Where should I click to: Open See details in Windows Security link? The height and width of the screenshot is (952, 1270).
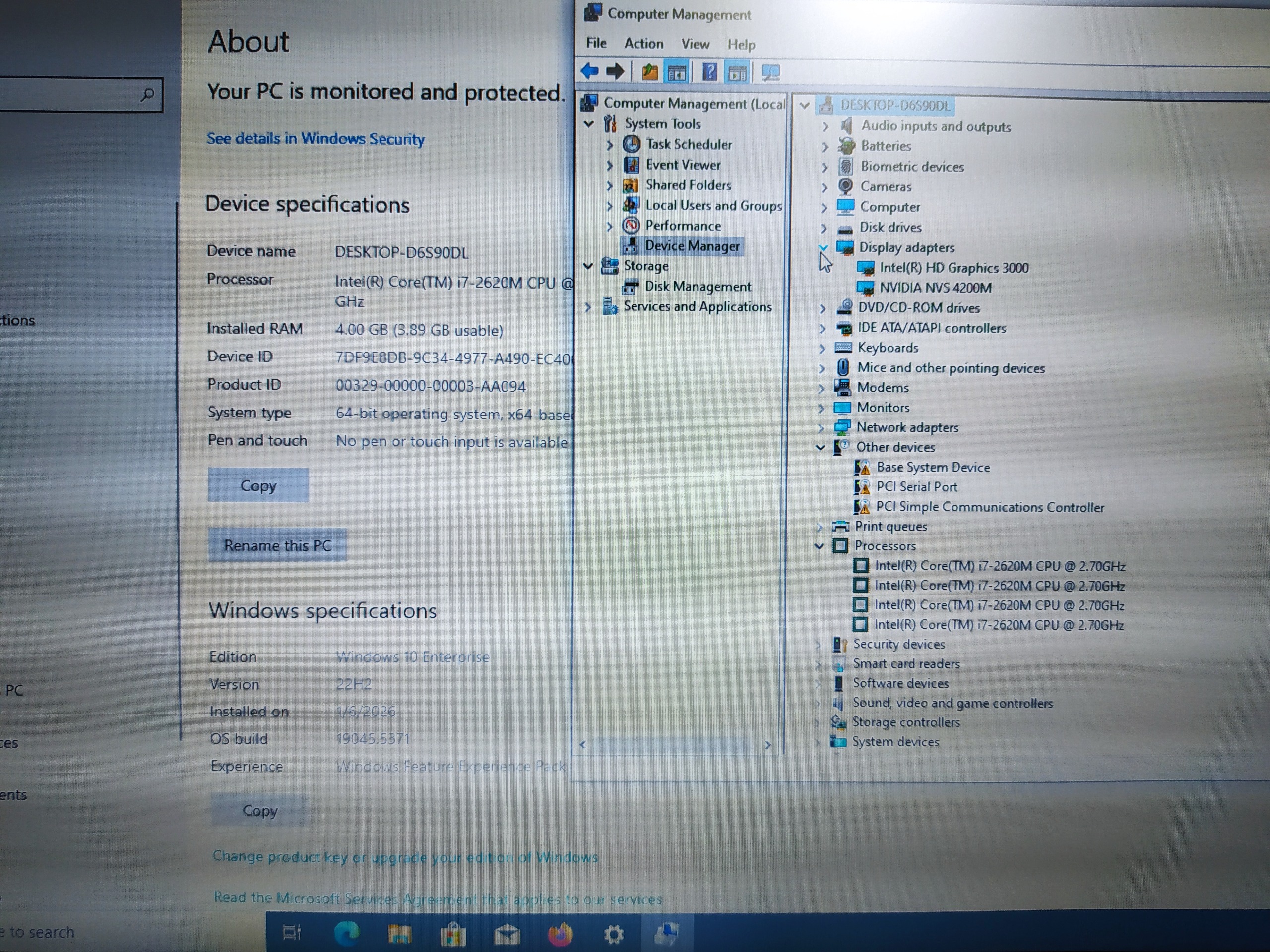pos(316,139)
